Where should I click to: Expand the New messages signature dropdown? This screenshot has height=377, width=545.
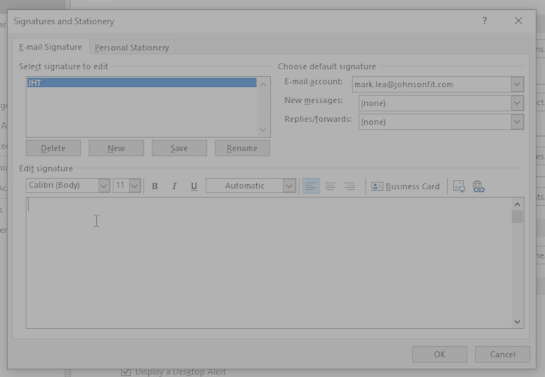[517, 103]
